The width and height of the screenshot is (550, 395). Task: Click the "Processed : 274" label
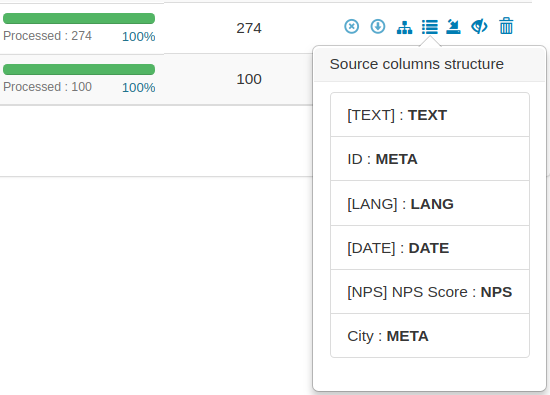pos(47,36)
